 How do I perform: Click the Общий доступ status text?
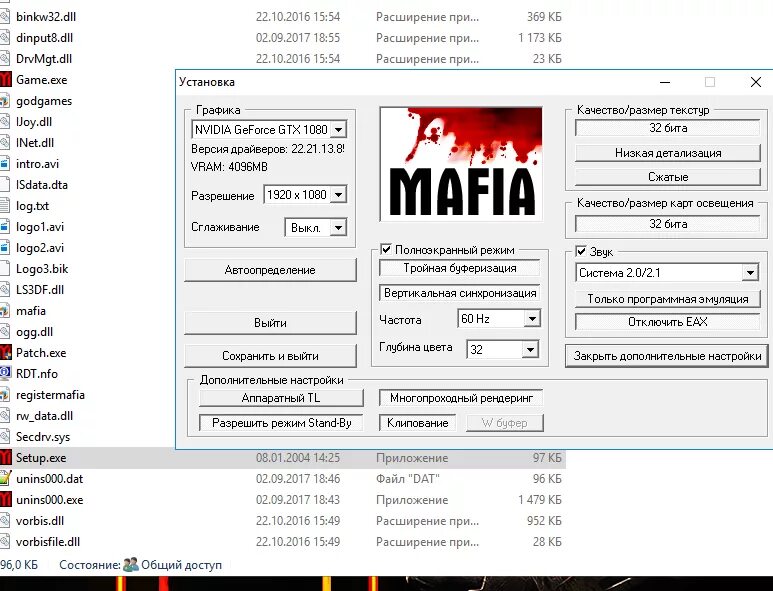tap(181, 565)
